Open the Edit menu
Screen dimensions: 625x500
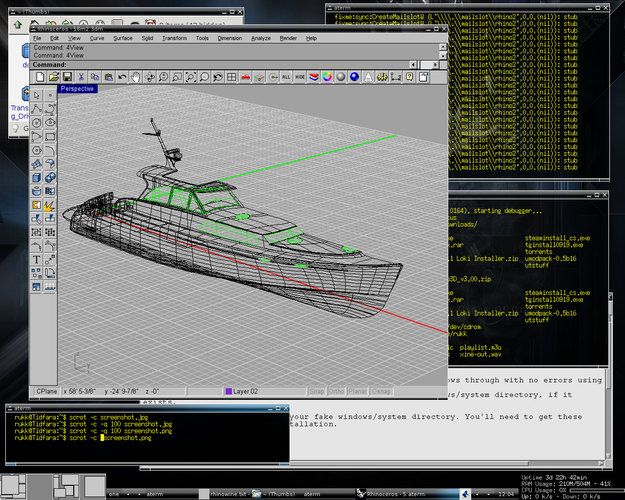tap(55, 38)
